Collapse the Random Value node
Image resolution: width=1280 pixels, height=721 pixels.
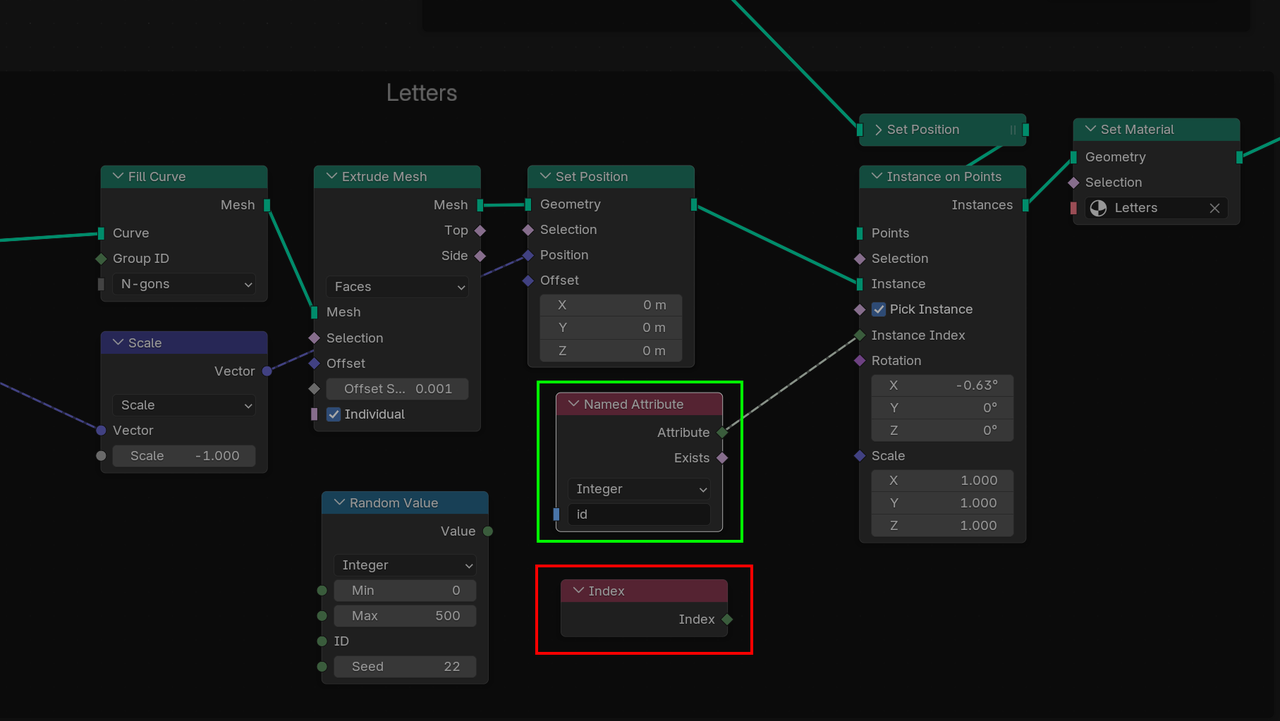(339, 503)
